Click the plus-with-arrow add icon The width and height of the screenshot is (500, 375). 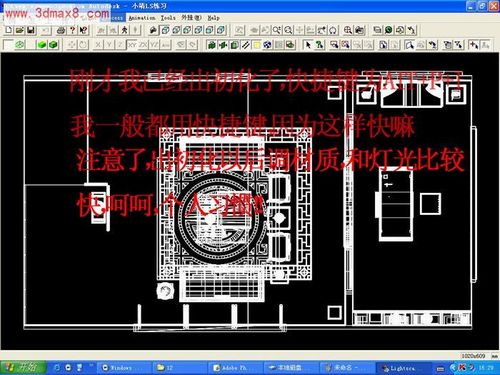click(474, 45)
